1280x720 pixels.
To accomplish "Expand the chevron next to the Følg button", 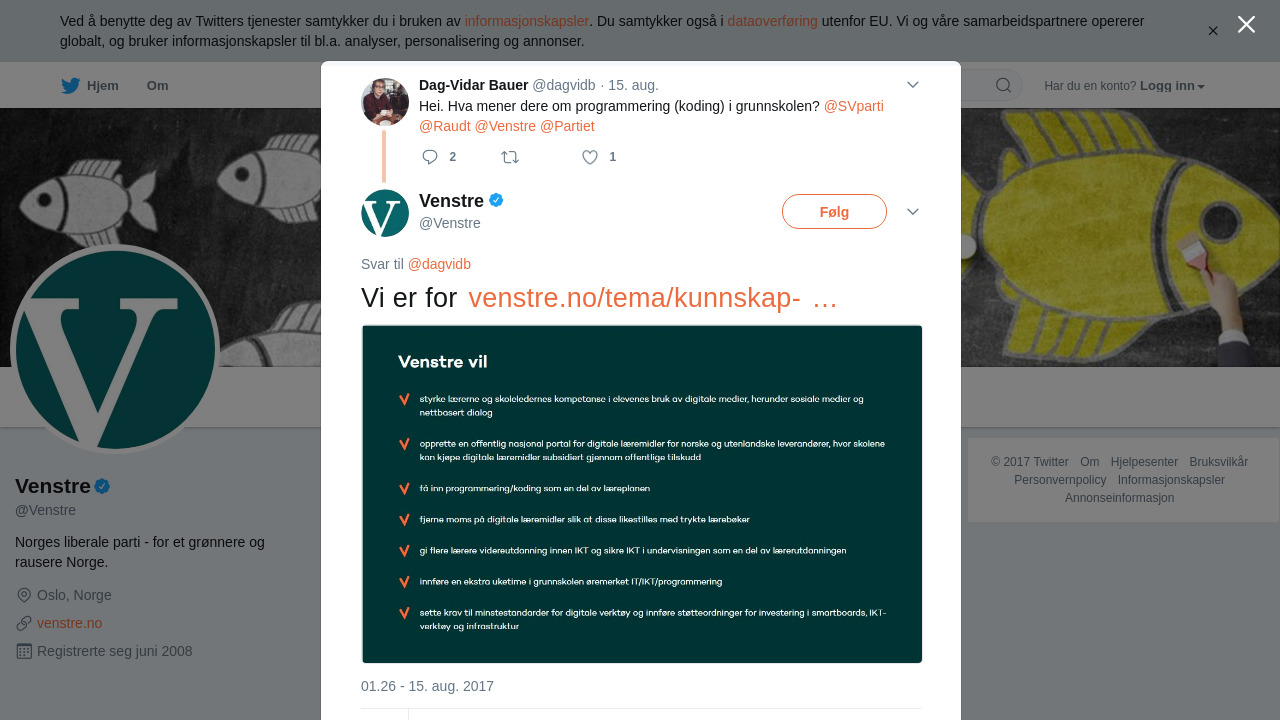I will click(912, 212).
